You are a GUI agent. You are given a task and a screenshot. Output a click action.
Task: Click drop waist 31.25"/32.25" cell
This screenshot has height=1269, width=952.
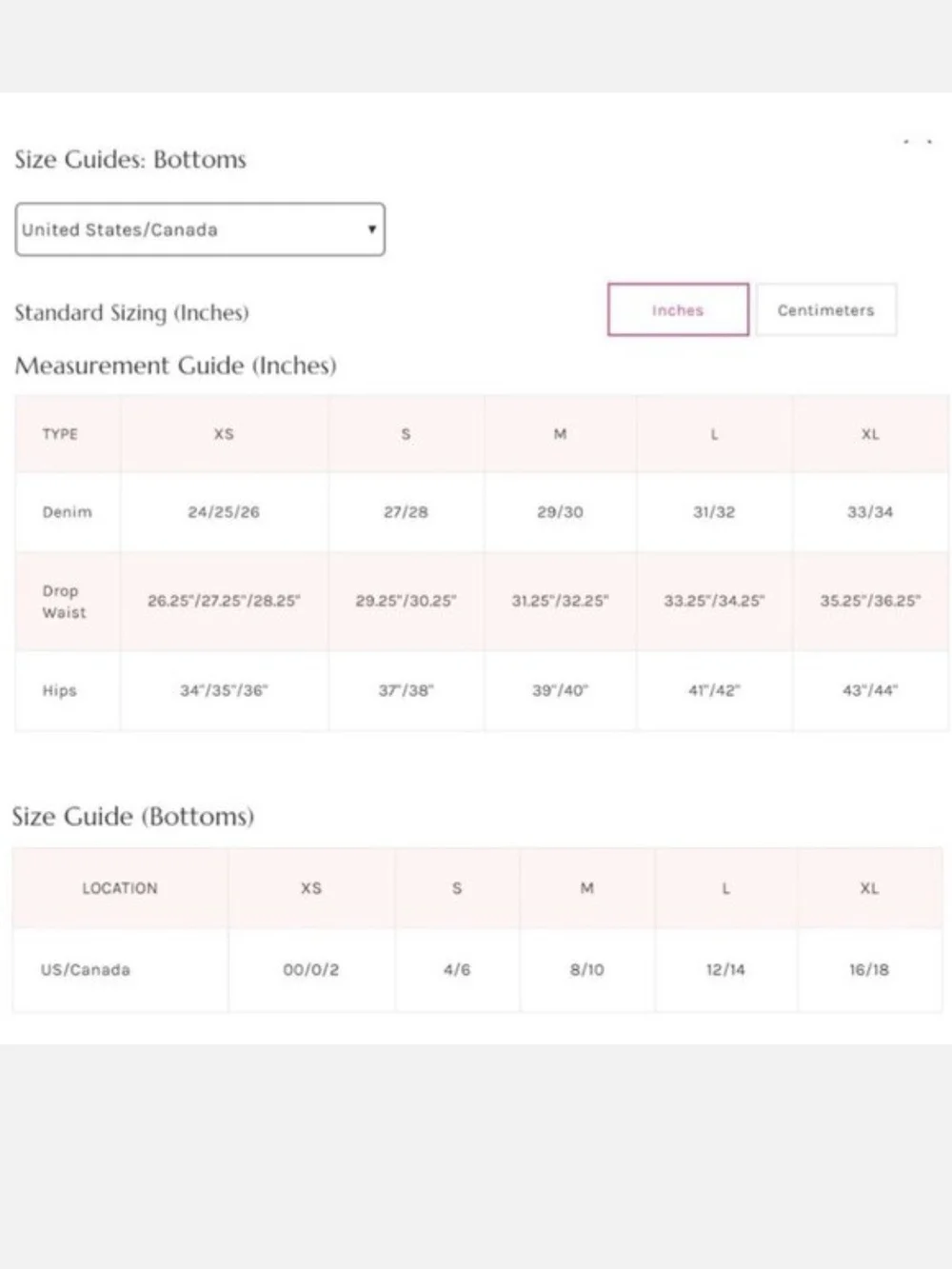[560, 602]
